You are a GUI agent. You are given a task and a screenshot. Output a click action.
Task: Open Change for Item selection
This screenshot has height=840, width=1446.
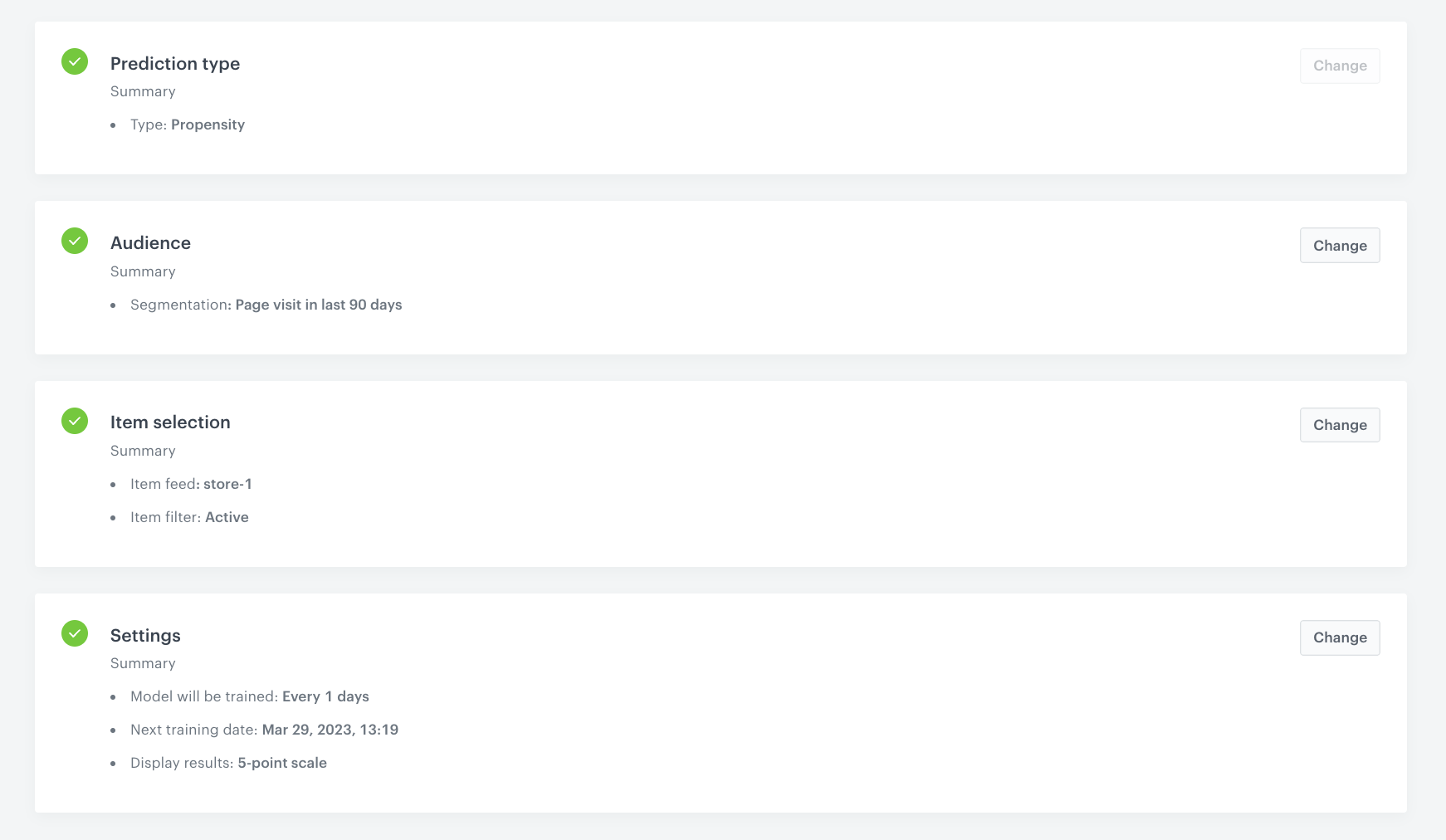tap(1339, 425)
